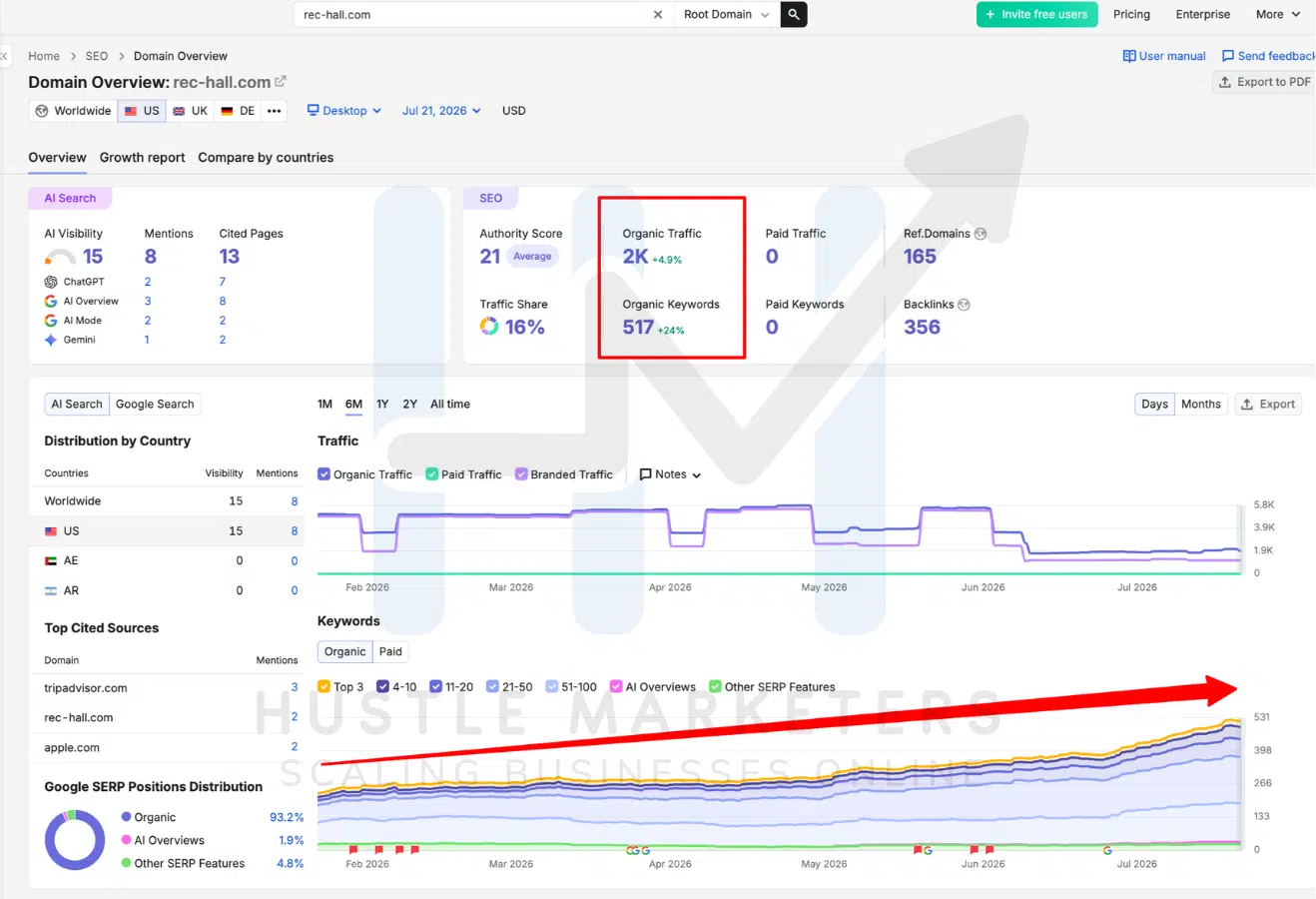Click the Export to PDF upload icon
The width and height of the screenshot is (1316, 899).
click(x=1225, y=82)
